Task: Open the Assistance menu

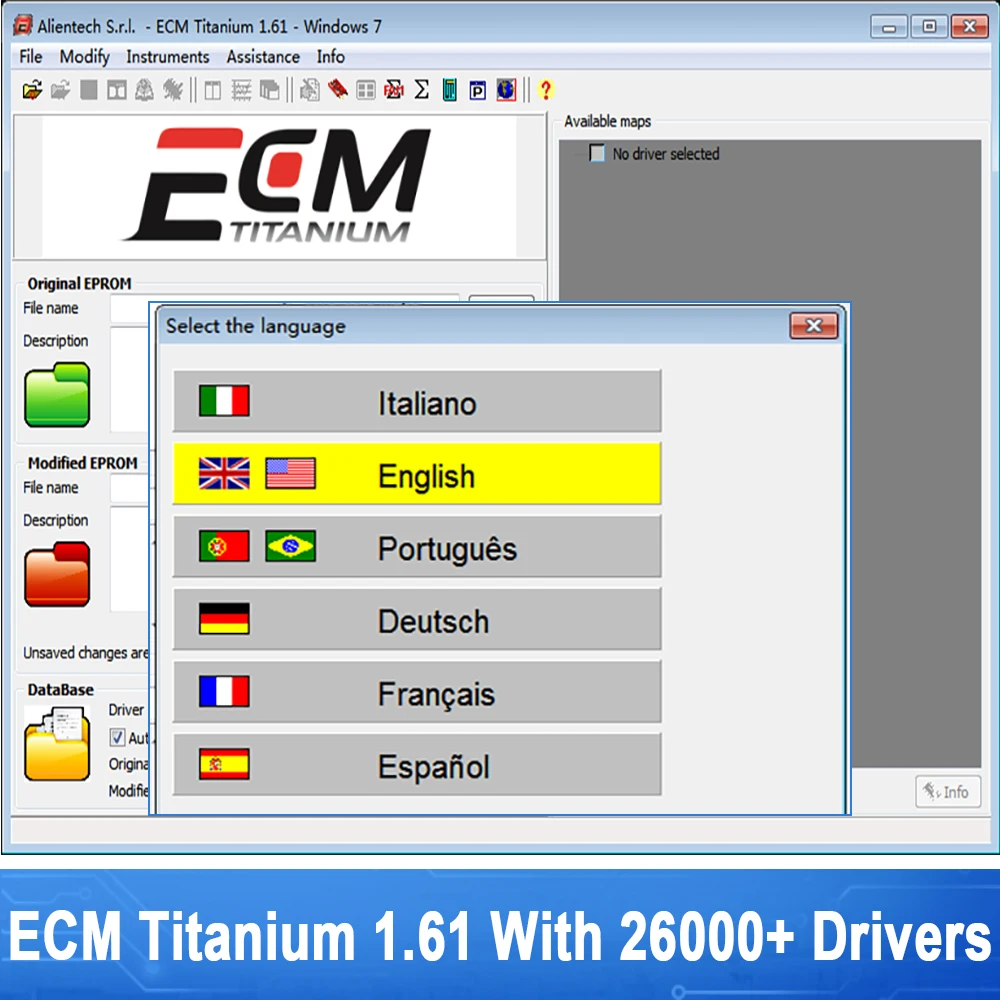Action: tap(263, 57)
